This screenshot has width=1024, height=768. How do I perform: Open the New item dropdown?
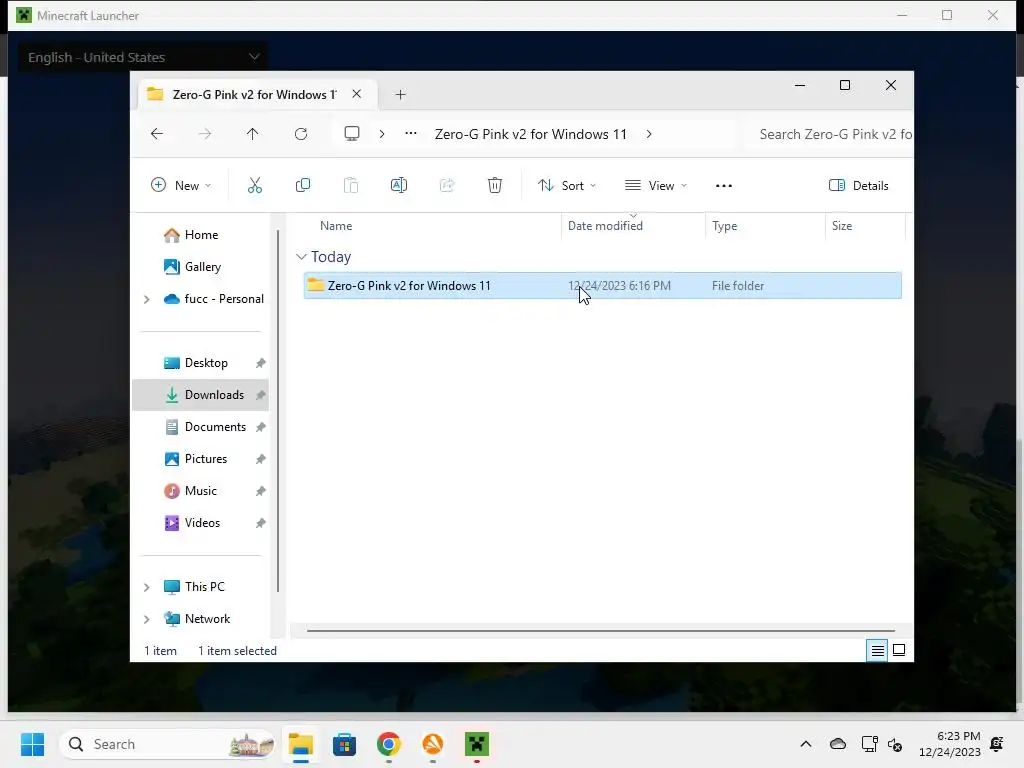coord(181,185)
